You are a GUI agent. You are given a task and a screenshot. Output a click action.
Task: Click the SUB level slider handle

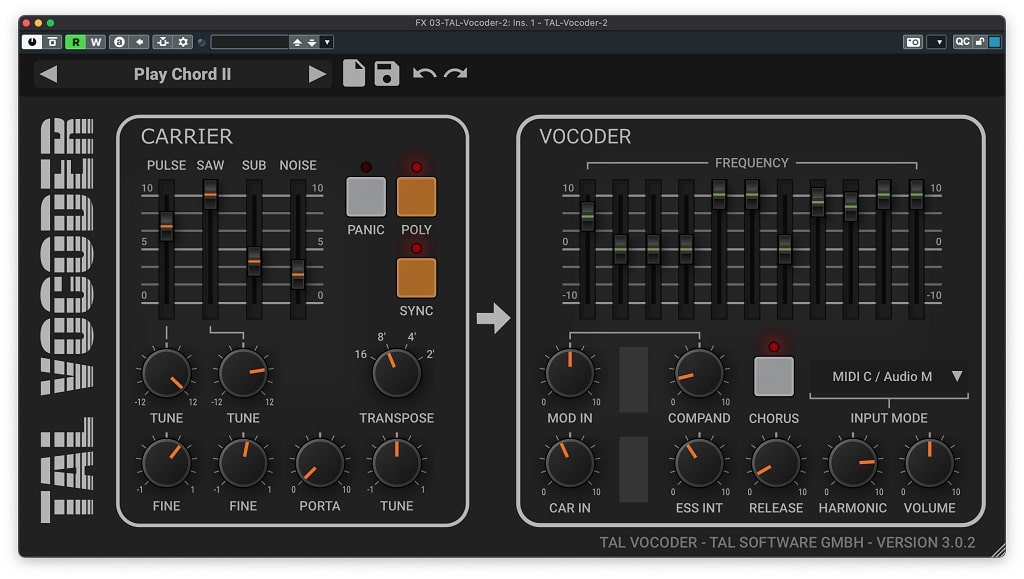click(254, 262)
